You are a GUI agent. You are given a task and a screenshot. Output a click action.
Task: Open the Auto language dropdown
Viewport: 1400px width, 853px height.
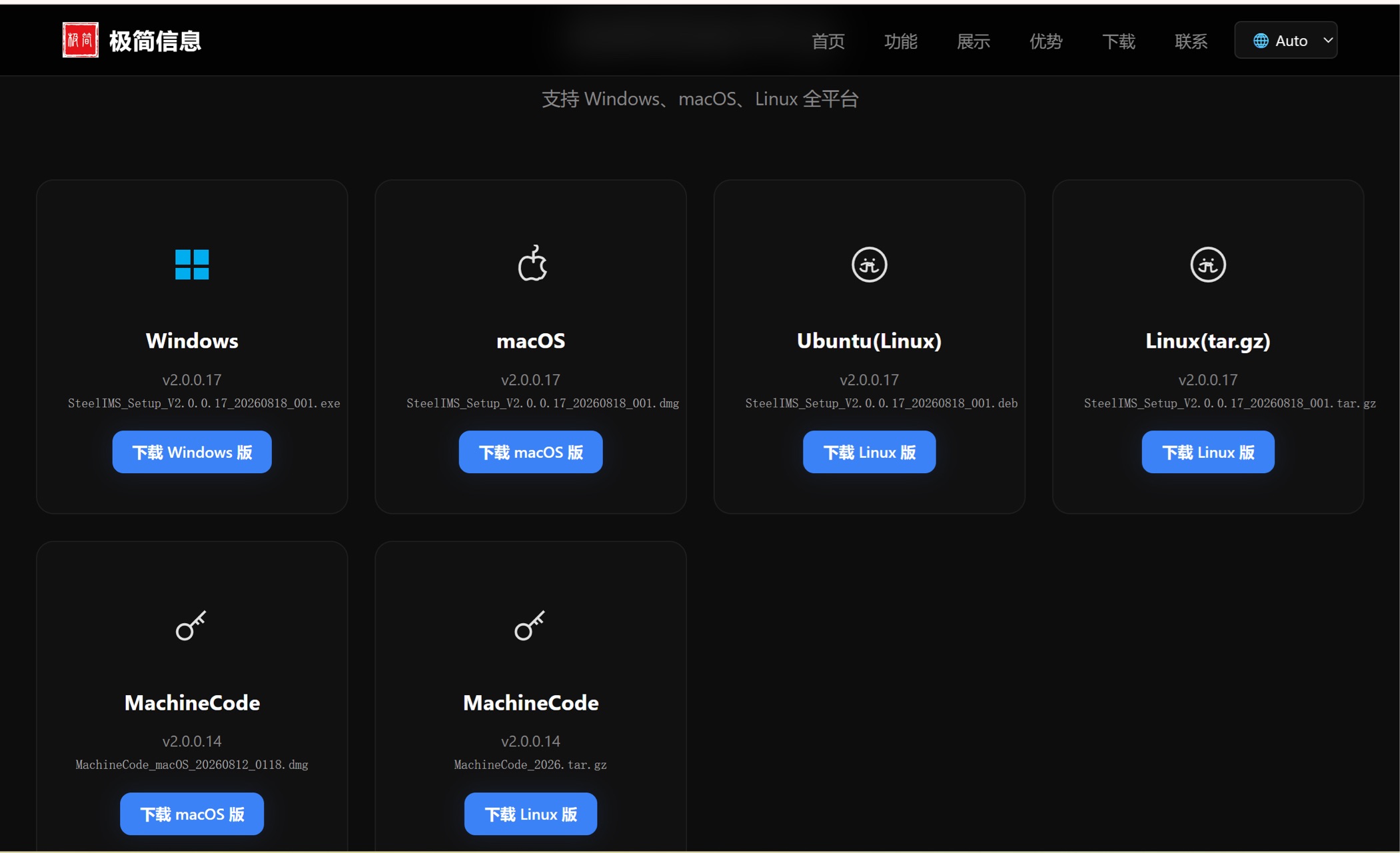(x=1285, y=41)
